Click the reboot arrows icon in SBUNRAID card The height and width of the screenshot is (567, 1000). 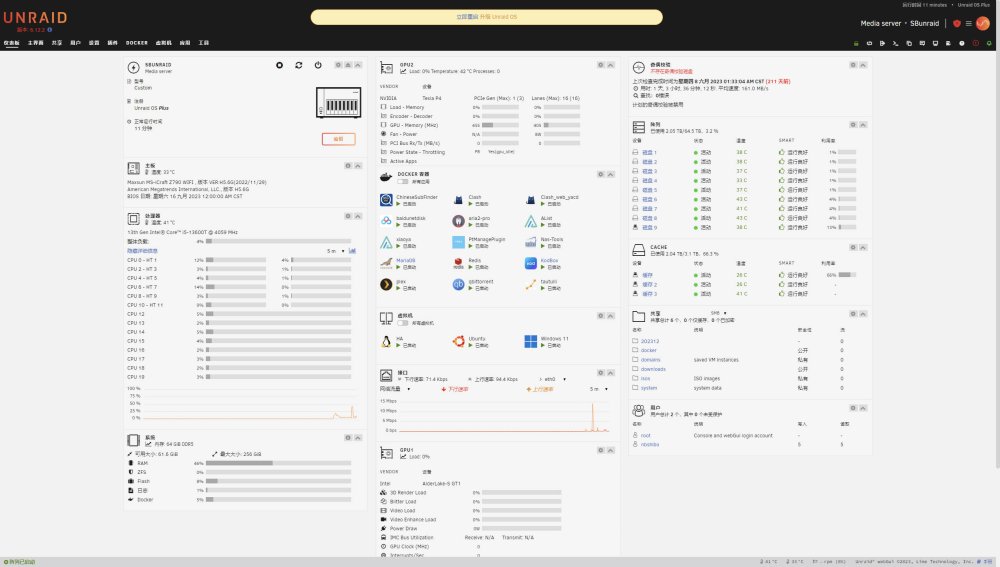(x=298, y=65)
